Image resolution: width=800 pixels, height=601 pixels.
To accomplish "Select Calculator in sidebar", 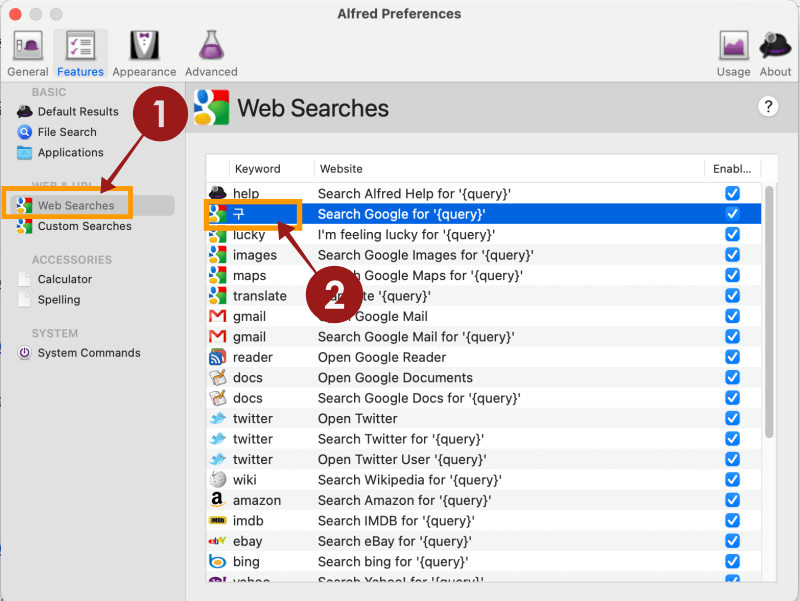I will (x=55, y=279).
